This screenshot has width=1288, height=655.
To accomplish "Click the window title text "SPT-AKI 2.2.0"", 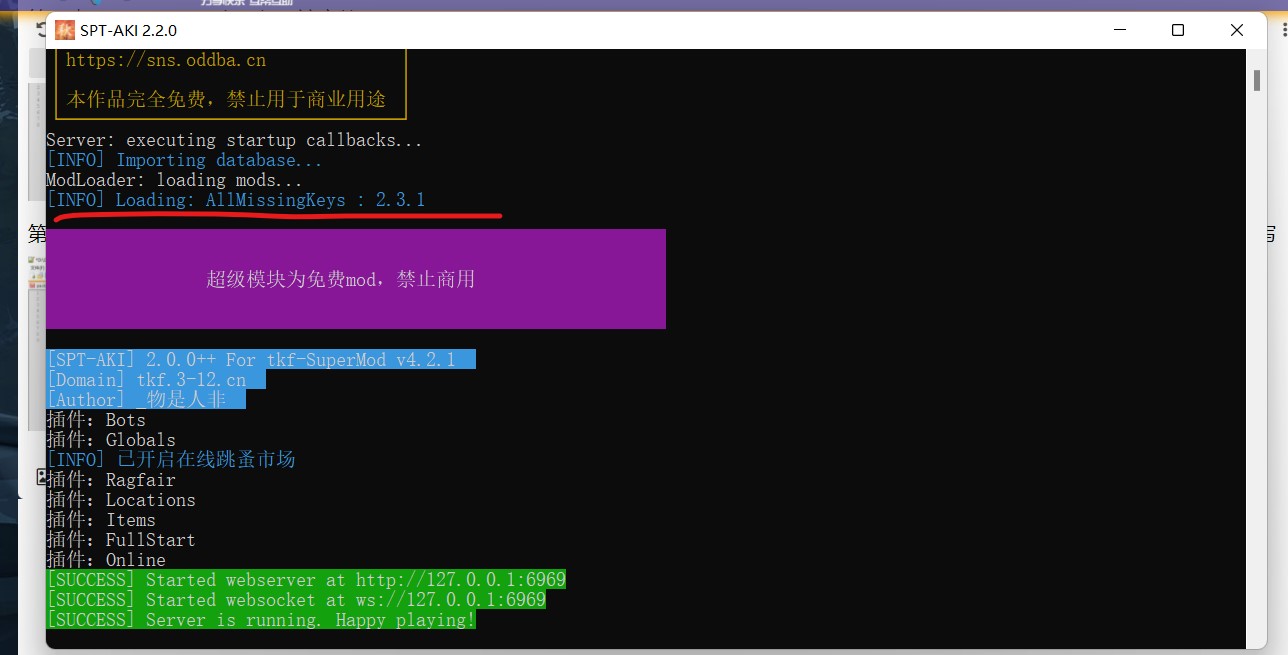I will click(x=129, y=31).
